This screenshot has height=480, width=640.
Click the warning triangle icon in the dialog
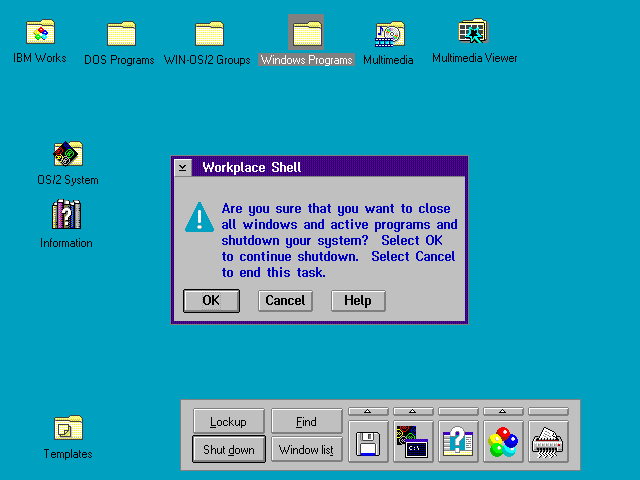[x=199, y=217]
